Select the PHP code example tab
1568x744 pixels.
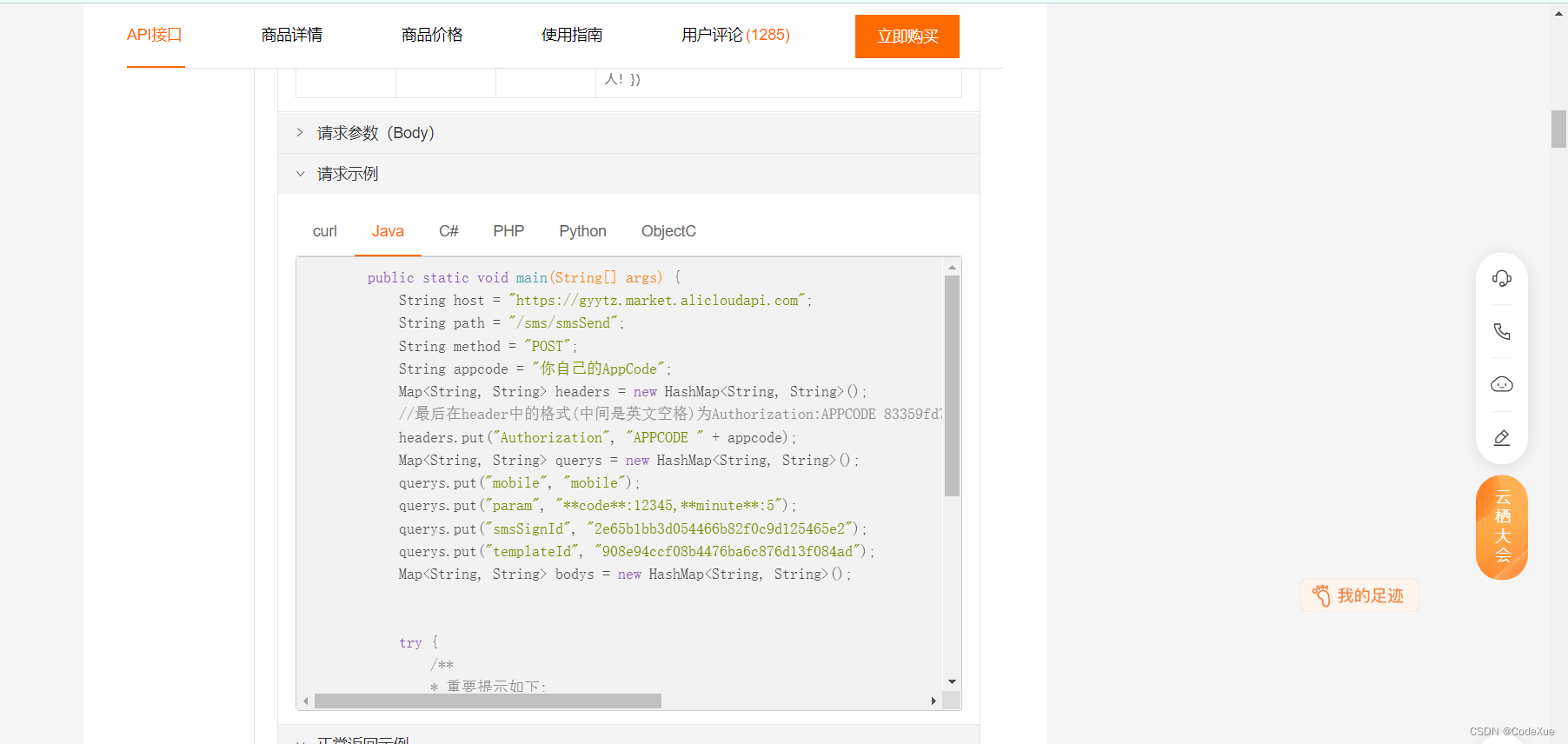508,231
